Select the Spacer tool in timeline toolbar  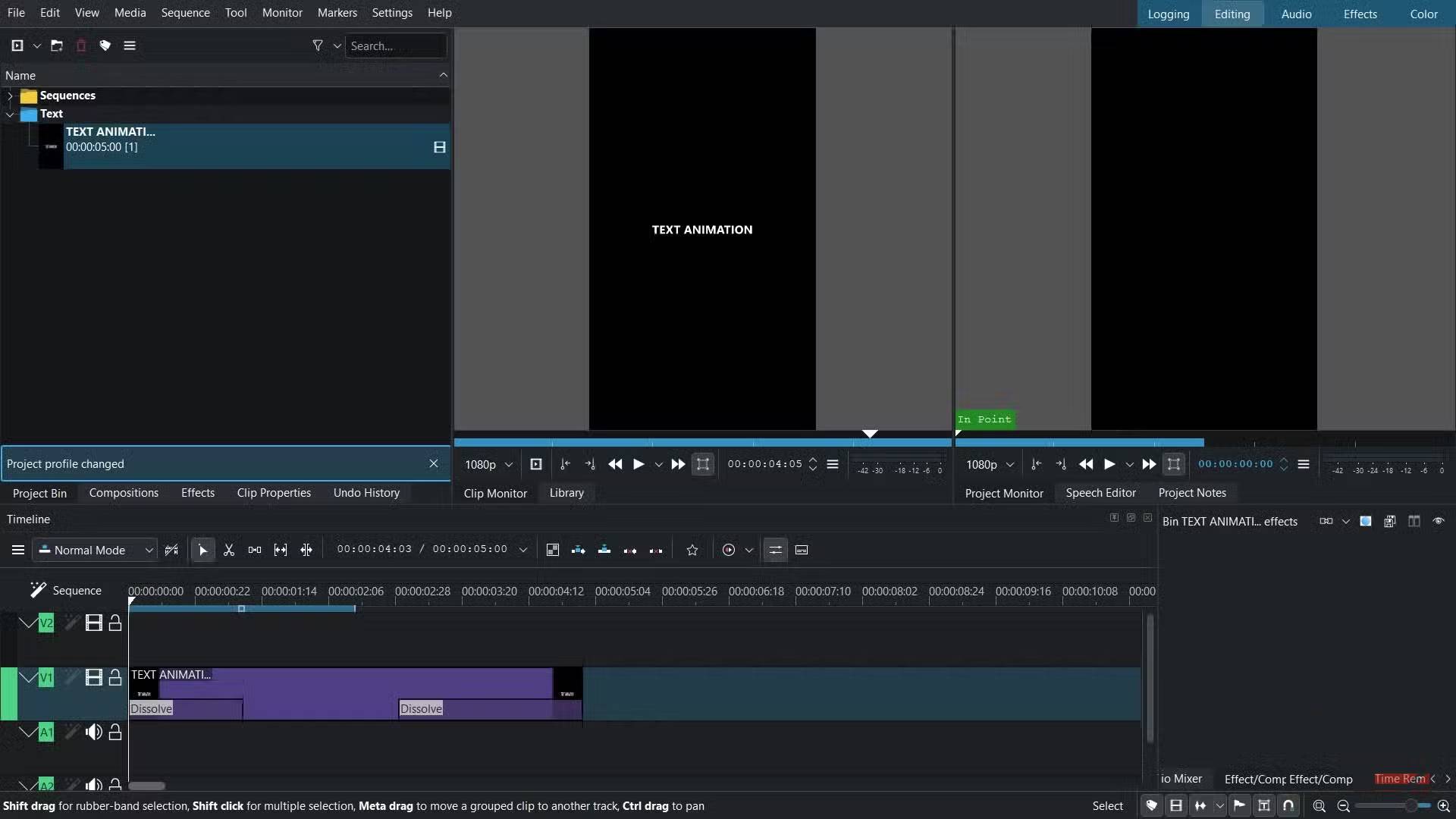(x=255, y=551)
